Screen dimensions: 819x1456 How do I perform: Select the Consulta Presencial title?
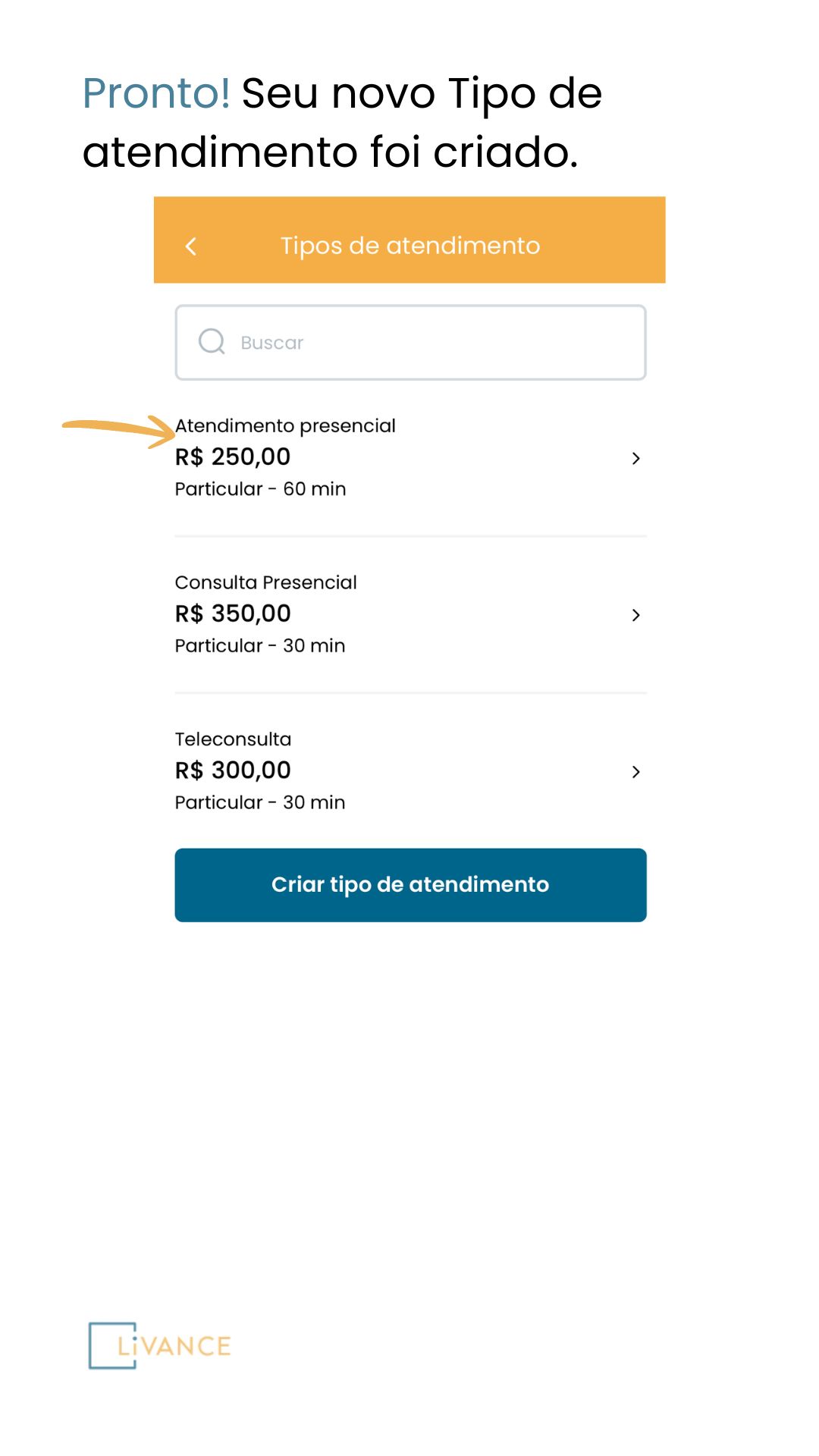(x=265, y=582)
